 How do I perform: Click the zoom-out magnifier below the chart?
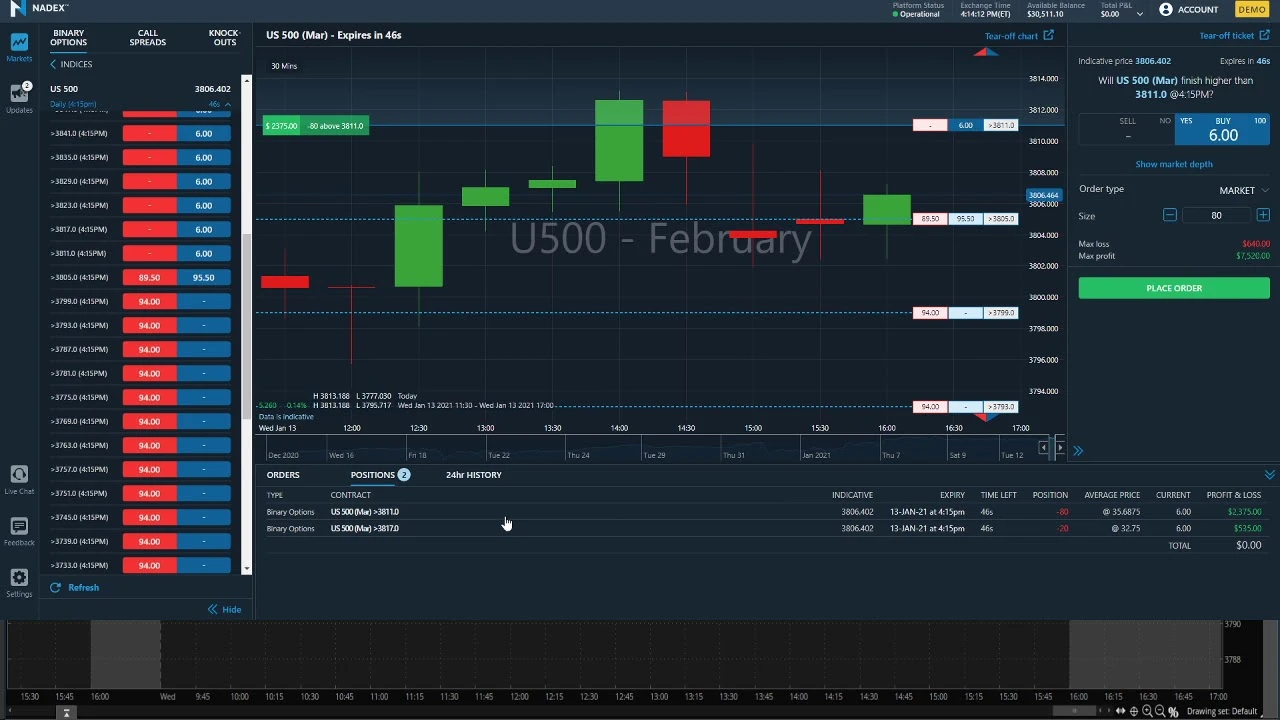point(1160,712)
